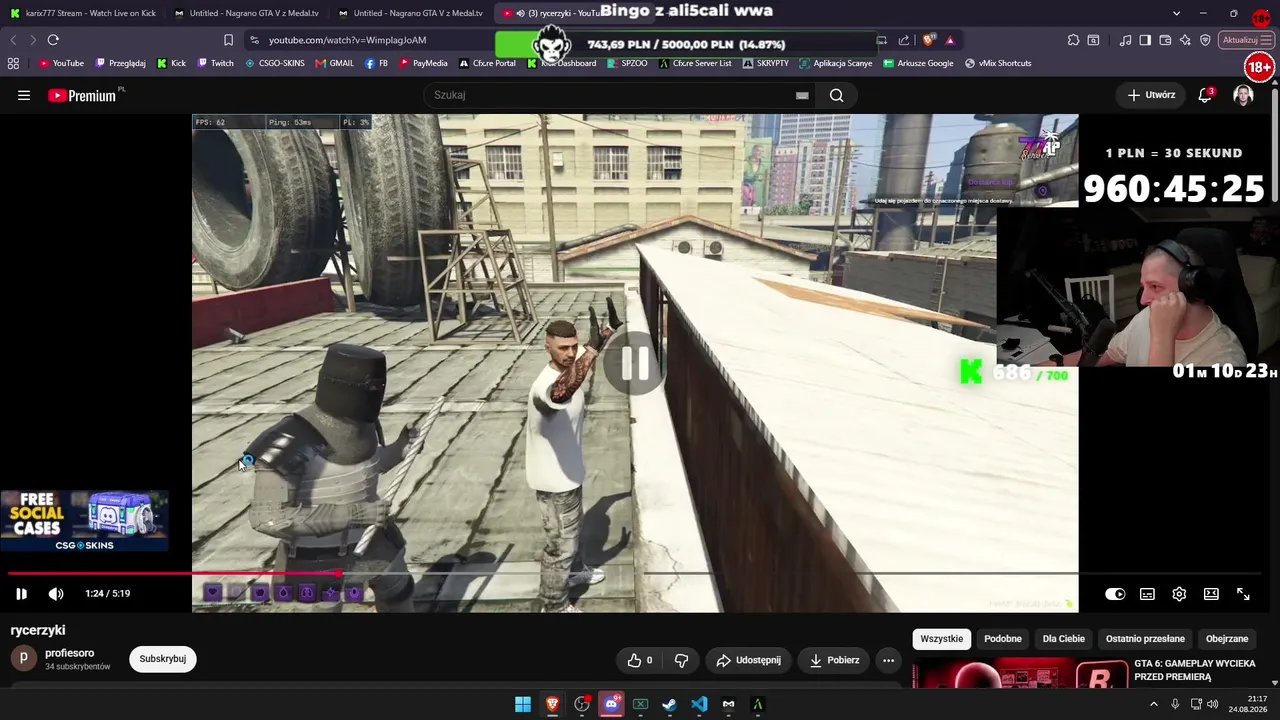Select the Wszystkie filter chip
This screenshot has width=1280, height=720.
(x=942, y=639)
